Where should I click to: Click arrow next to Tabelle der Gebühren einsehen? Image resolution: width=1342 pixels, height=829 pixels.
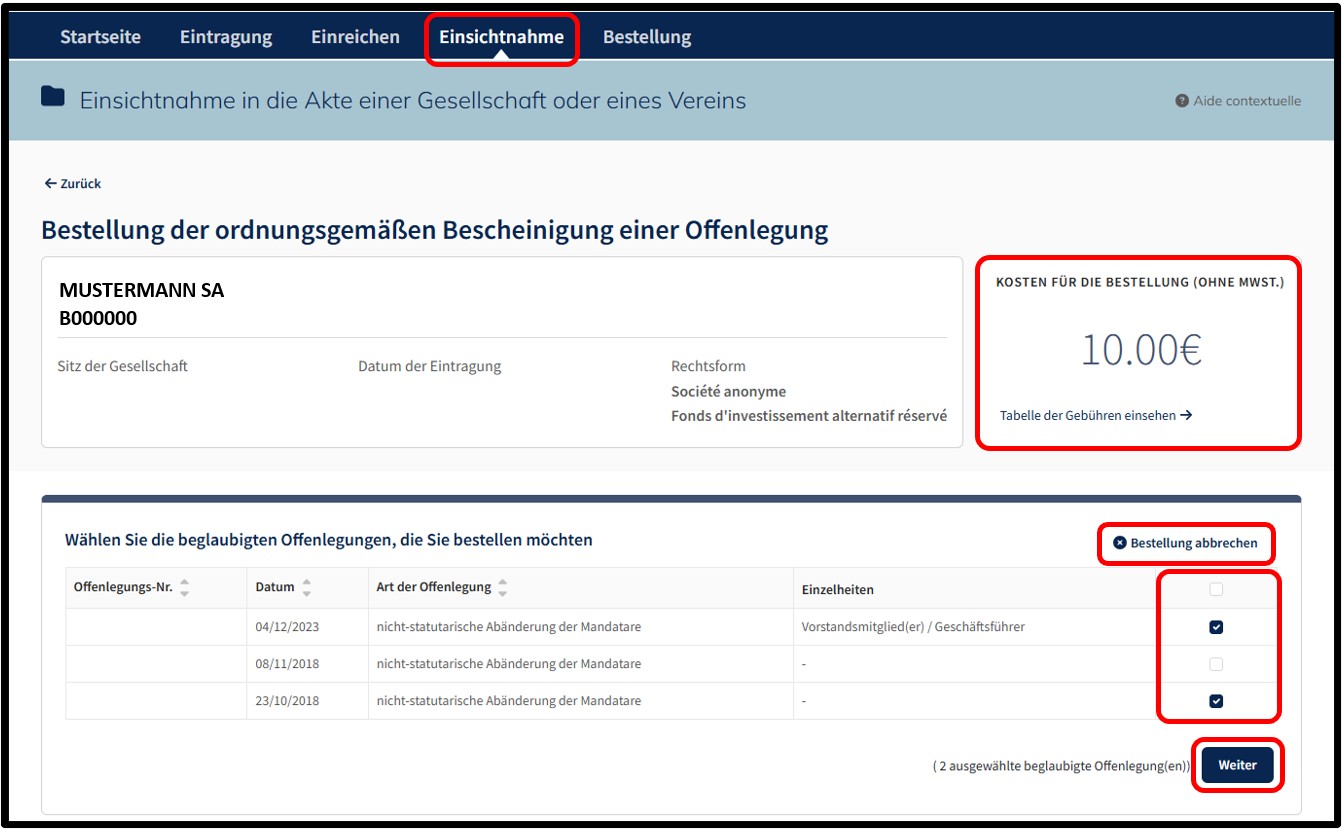(x=1186, y=415)
